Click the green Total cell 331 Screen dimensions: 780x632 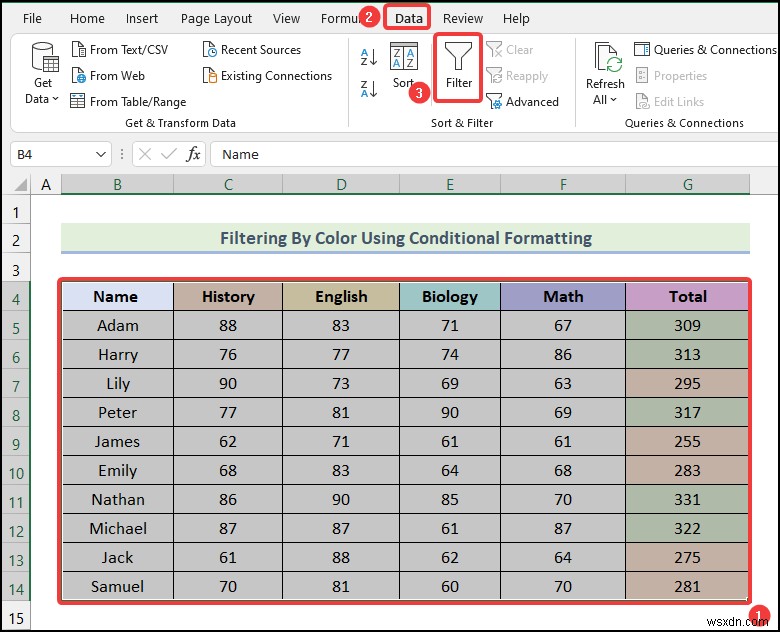click(x=687, y=500)
